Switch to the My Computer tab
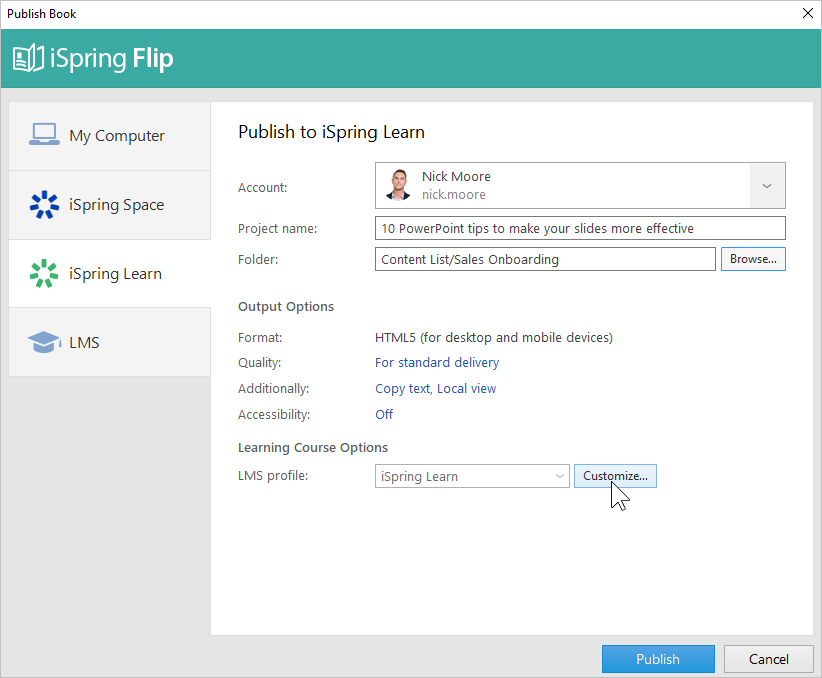 point(110,136)
